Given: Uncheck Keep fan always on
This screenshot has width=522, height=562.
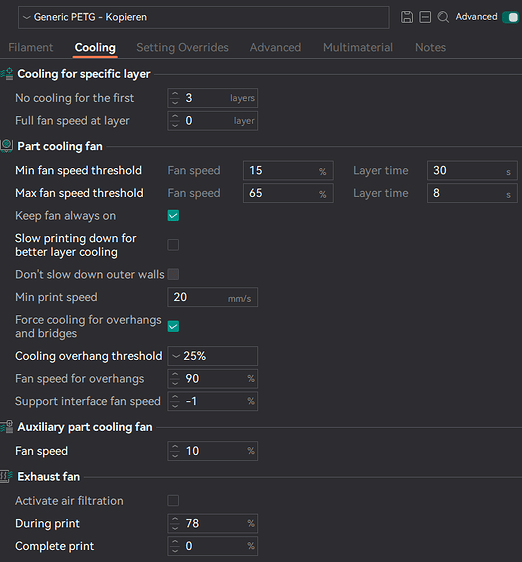Looking at the screenshot, I should (x=173, y=215).
